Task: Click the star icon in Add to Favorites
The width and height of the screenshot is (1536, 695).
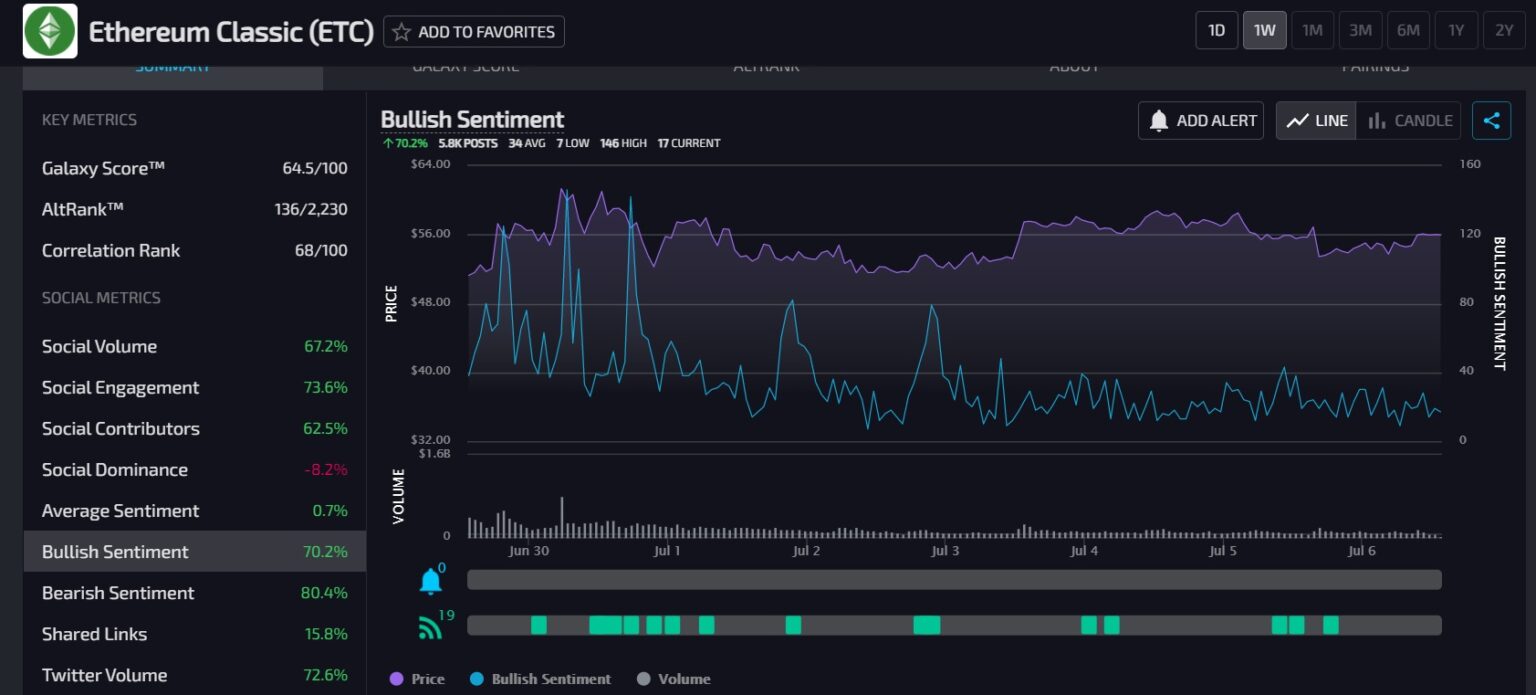Action: [x=402, y=32]
